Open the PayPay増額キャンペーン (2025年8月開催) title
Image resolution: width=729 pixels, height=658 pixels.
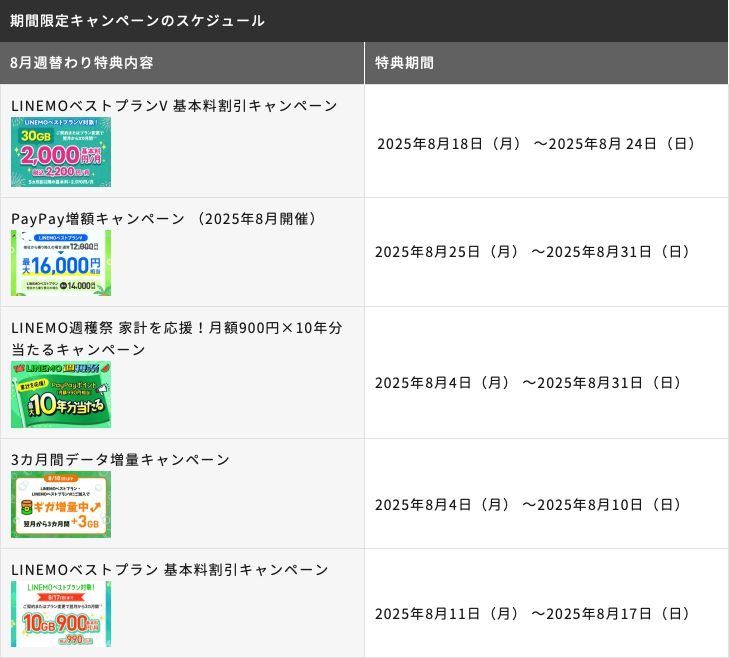click(164, 218)
